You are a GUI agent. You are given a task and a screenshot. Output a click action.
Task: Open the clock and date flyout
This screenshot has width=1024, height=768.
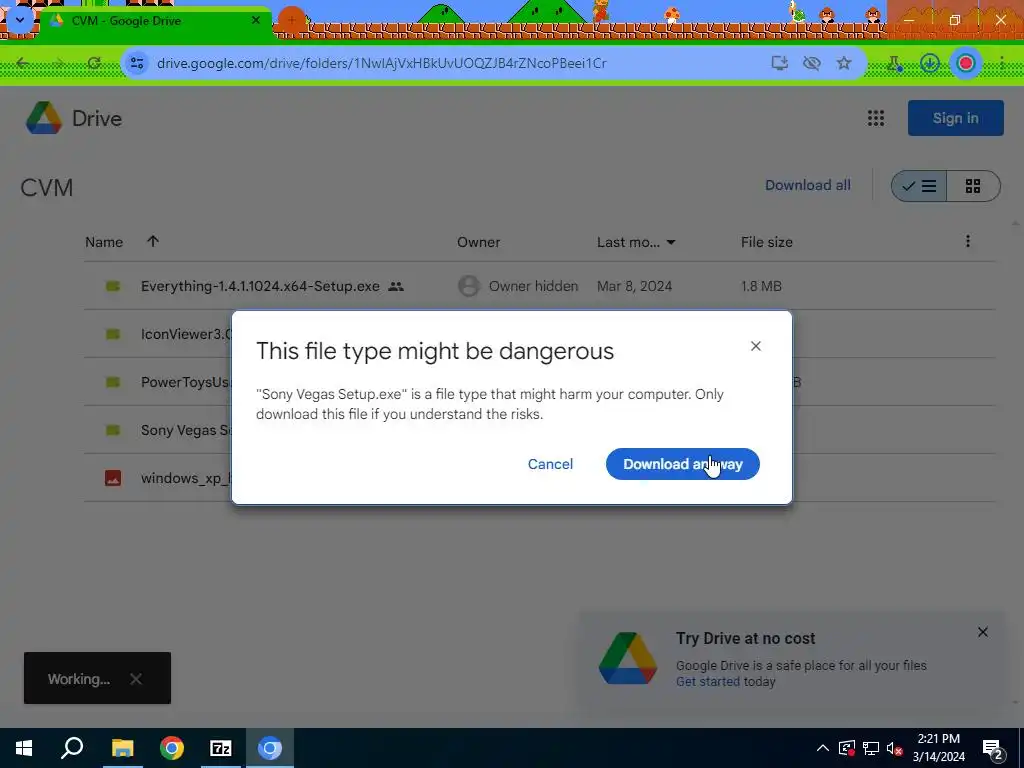pos(938,748)
